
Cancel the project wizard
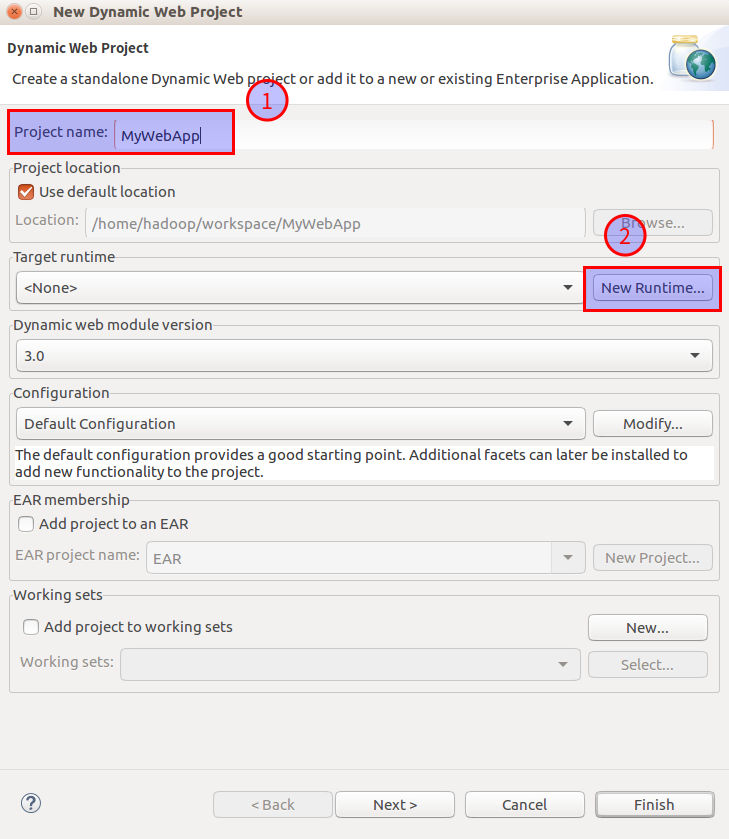point(525,805)
